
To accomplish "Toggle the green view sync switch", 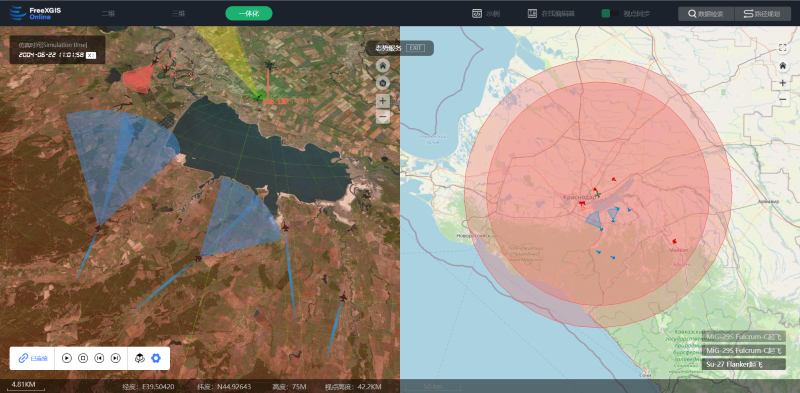I will point(610,14).
